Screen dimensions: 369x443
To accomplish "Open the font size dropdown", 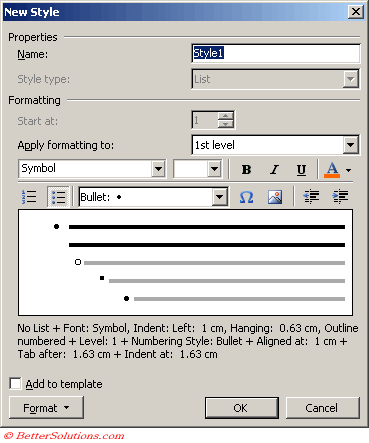I will click(215, 169).
